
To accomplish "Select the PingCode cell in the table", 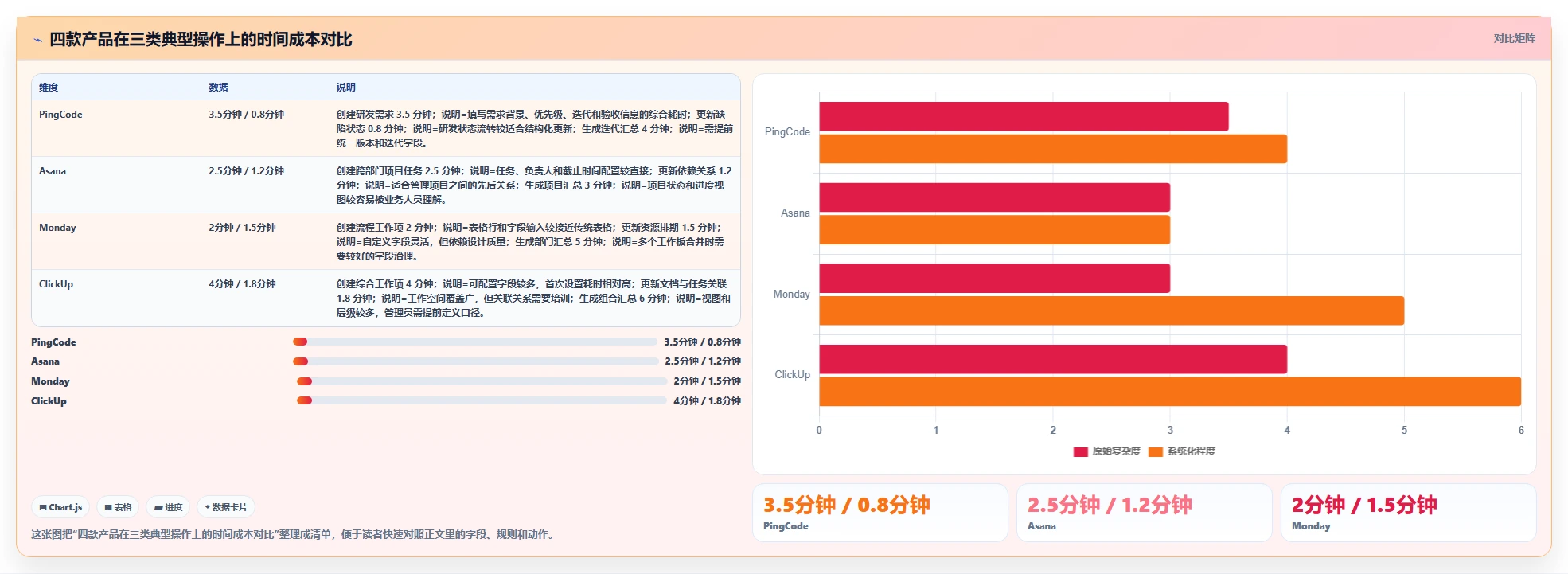I will click(x=60, y=115).
